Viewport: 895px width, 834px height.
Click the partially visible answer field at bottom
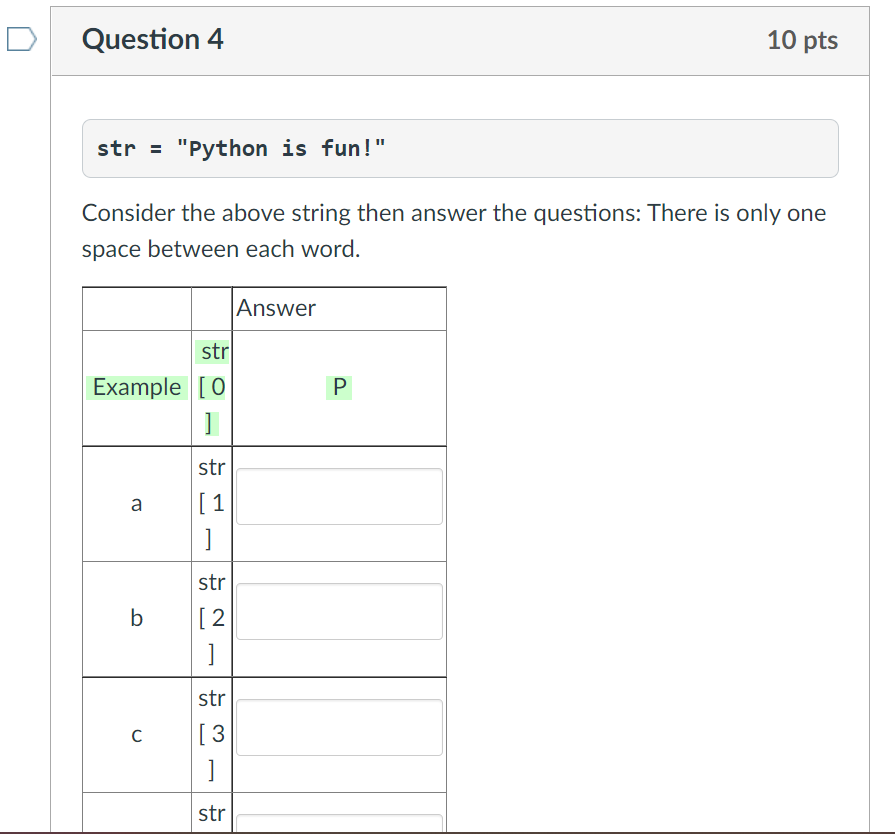point(339,823)
